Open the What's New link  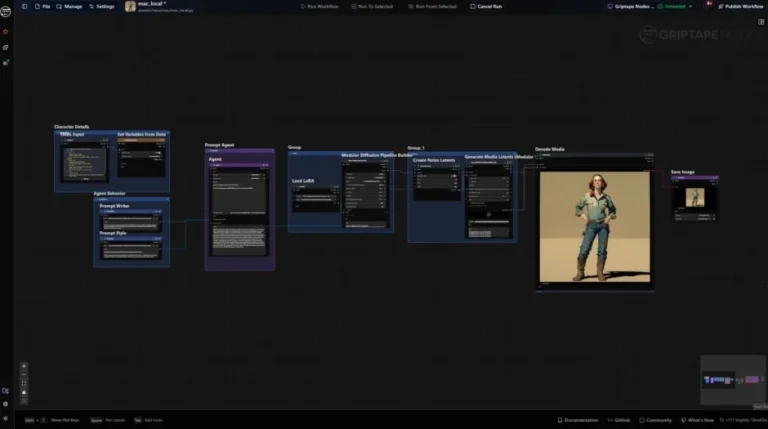pos(697,420)
